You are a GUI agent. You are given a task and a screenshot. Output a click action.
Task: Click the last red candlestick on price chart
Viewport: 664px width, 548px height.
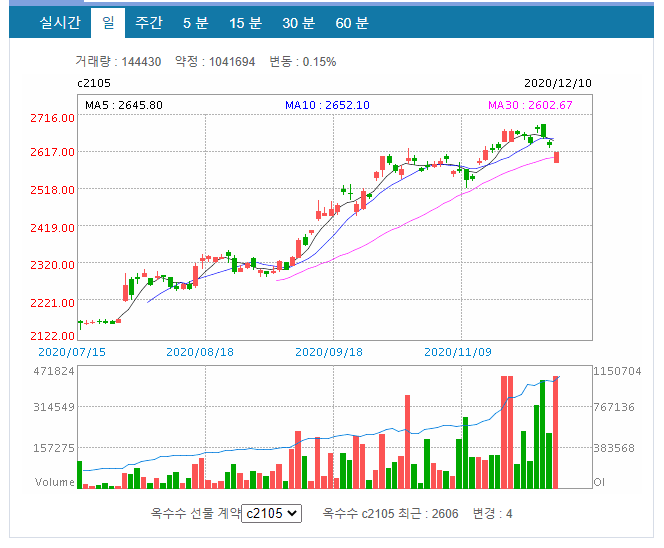pos(556,157)
